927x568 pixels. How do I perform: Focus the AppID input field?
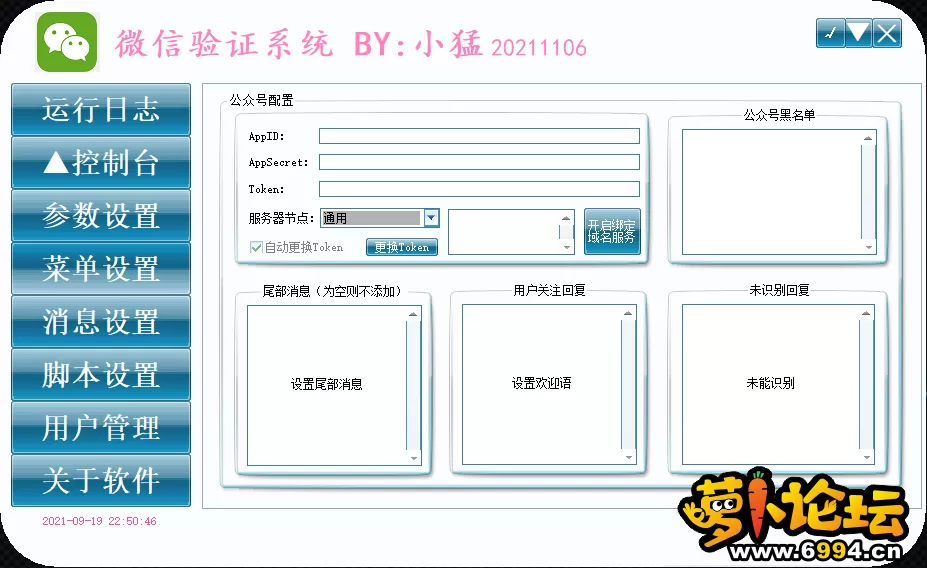point(479,136)
